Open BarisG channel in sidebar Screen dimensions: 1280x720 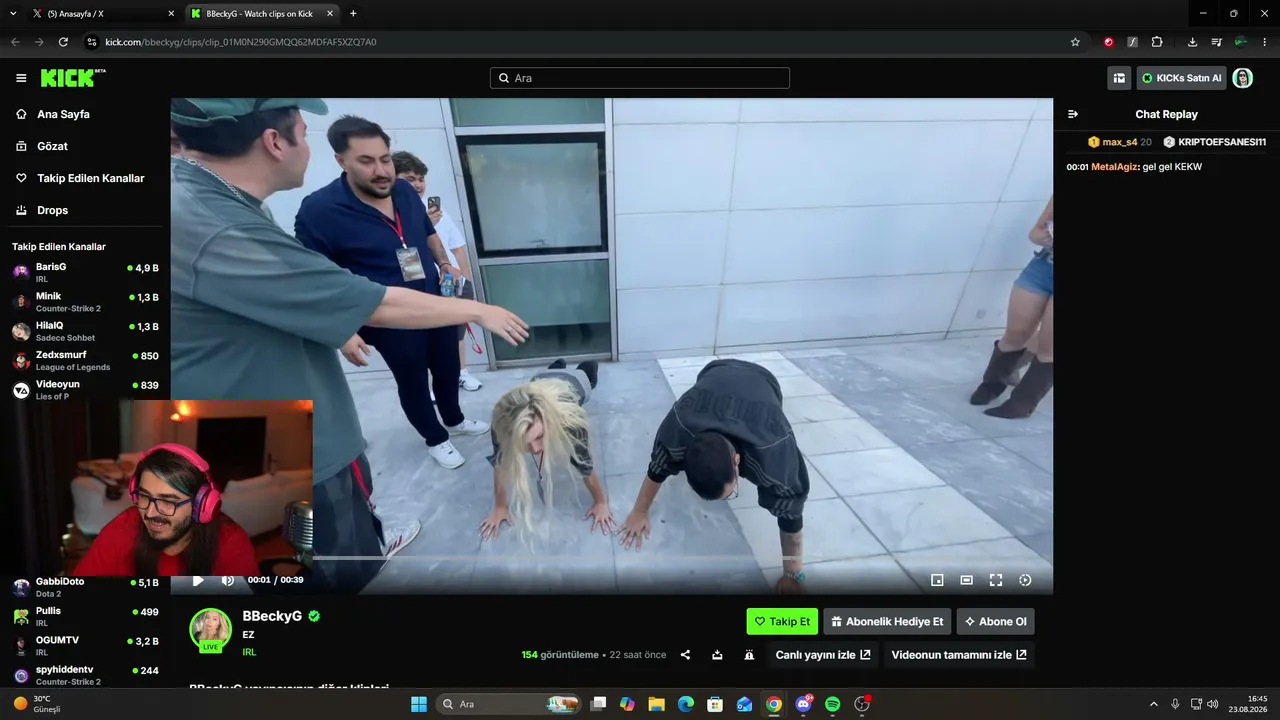[85, 272]
